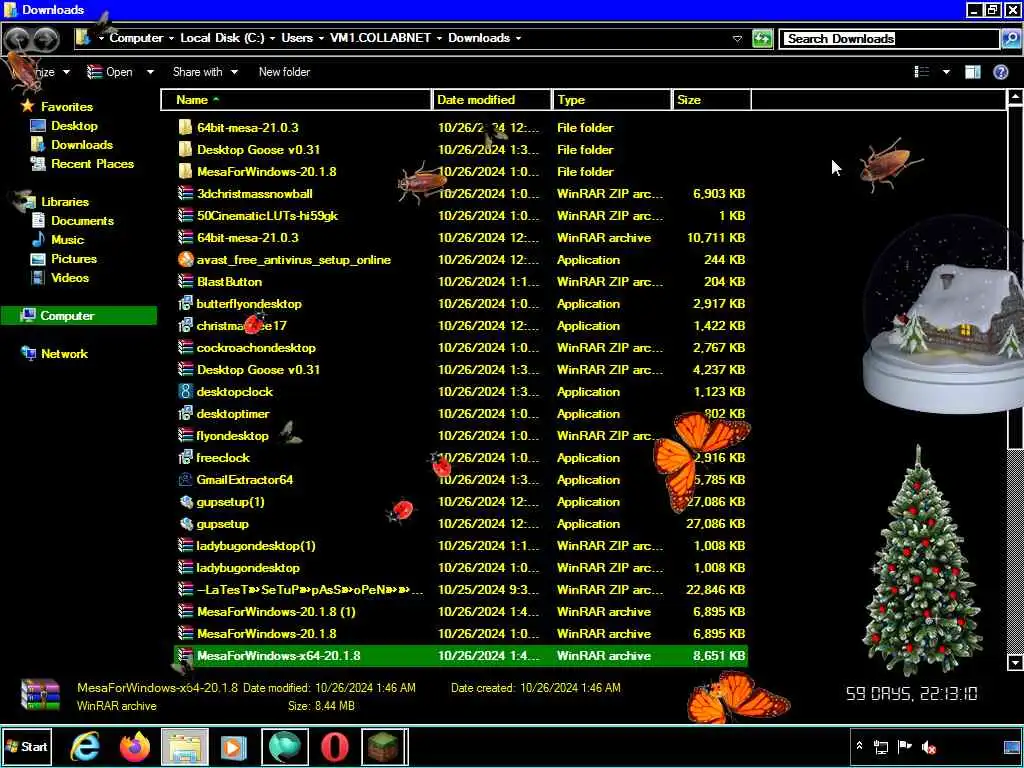1024x768 pixels.
Task: Click the file list scroll up arrow
Action: 1015,97
